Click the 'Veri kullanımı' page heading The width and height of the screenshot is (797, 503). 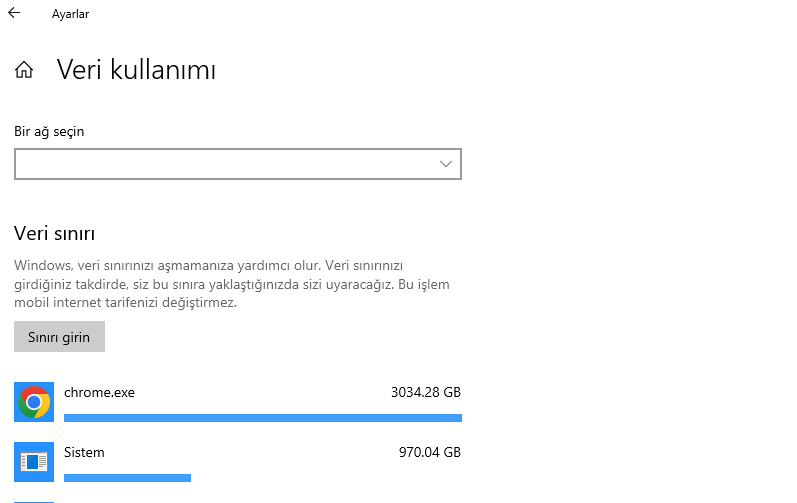(x=136, y=70)
